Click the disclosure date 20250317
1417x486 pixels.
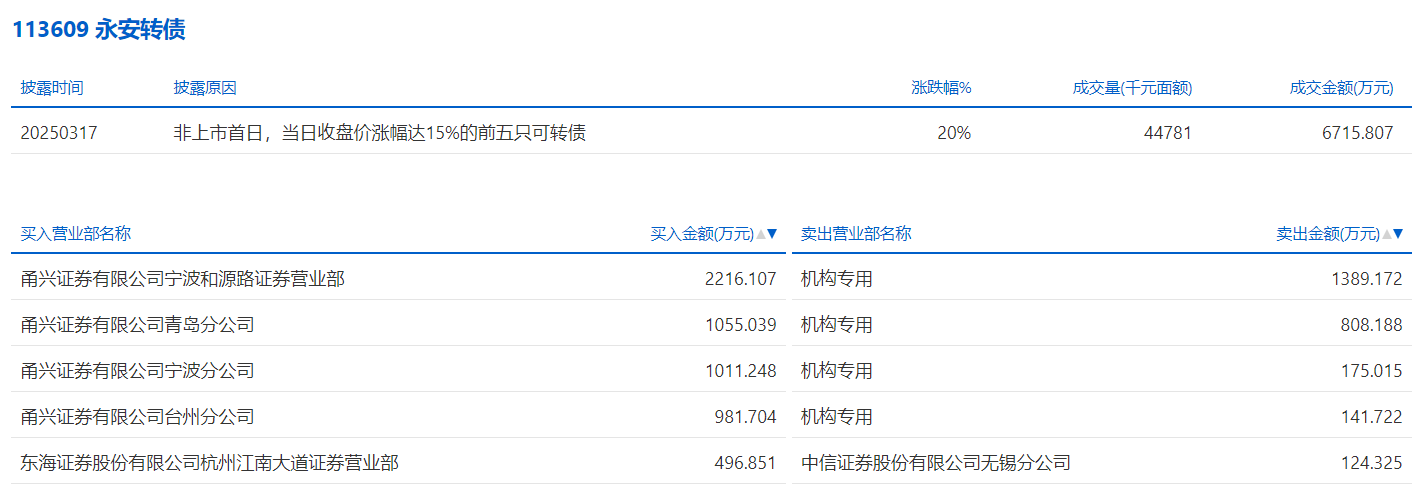point(59,132)
